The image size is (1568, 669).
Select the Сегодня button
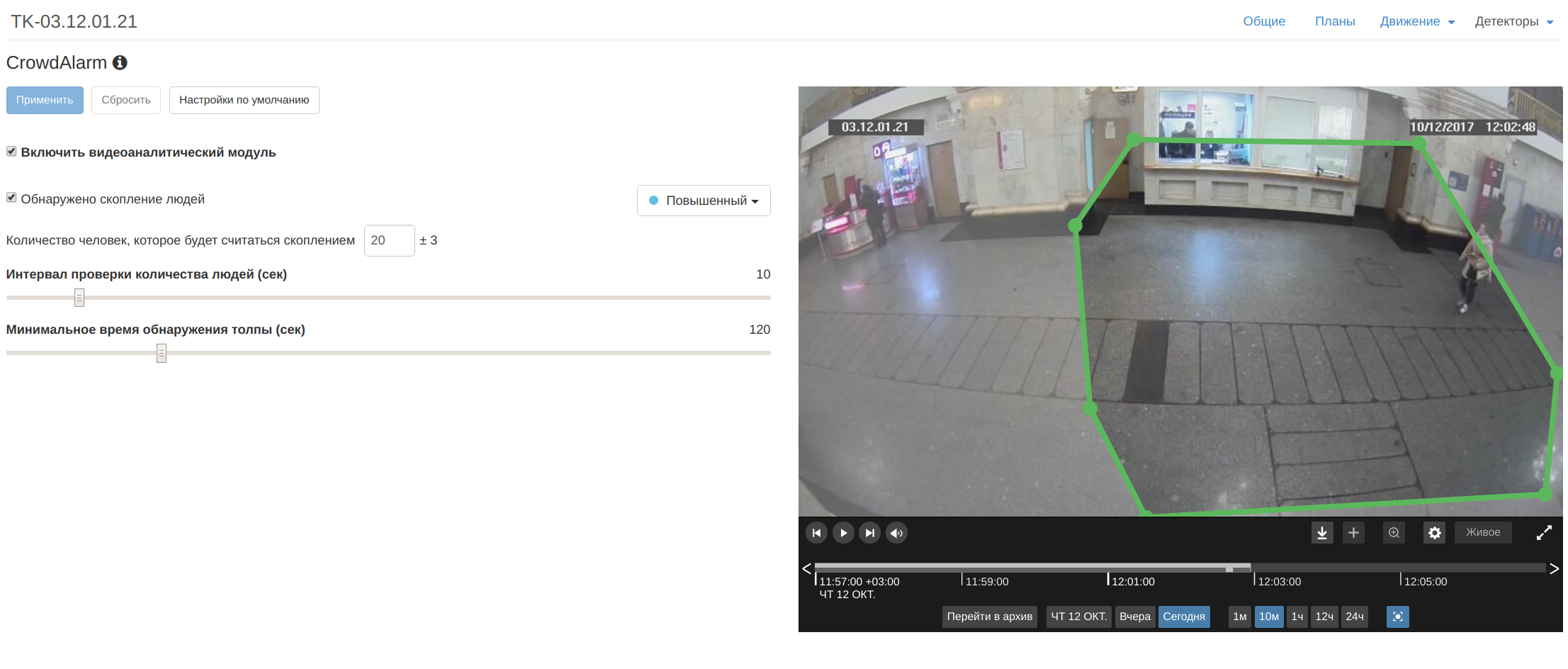coord(1184,617)
